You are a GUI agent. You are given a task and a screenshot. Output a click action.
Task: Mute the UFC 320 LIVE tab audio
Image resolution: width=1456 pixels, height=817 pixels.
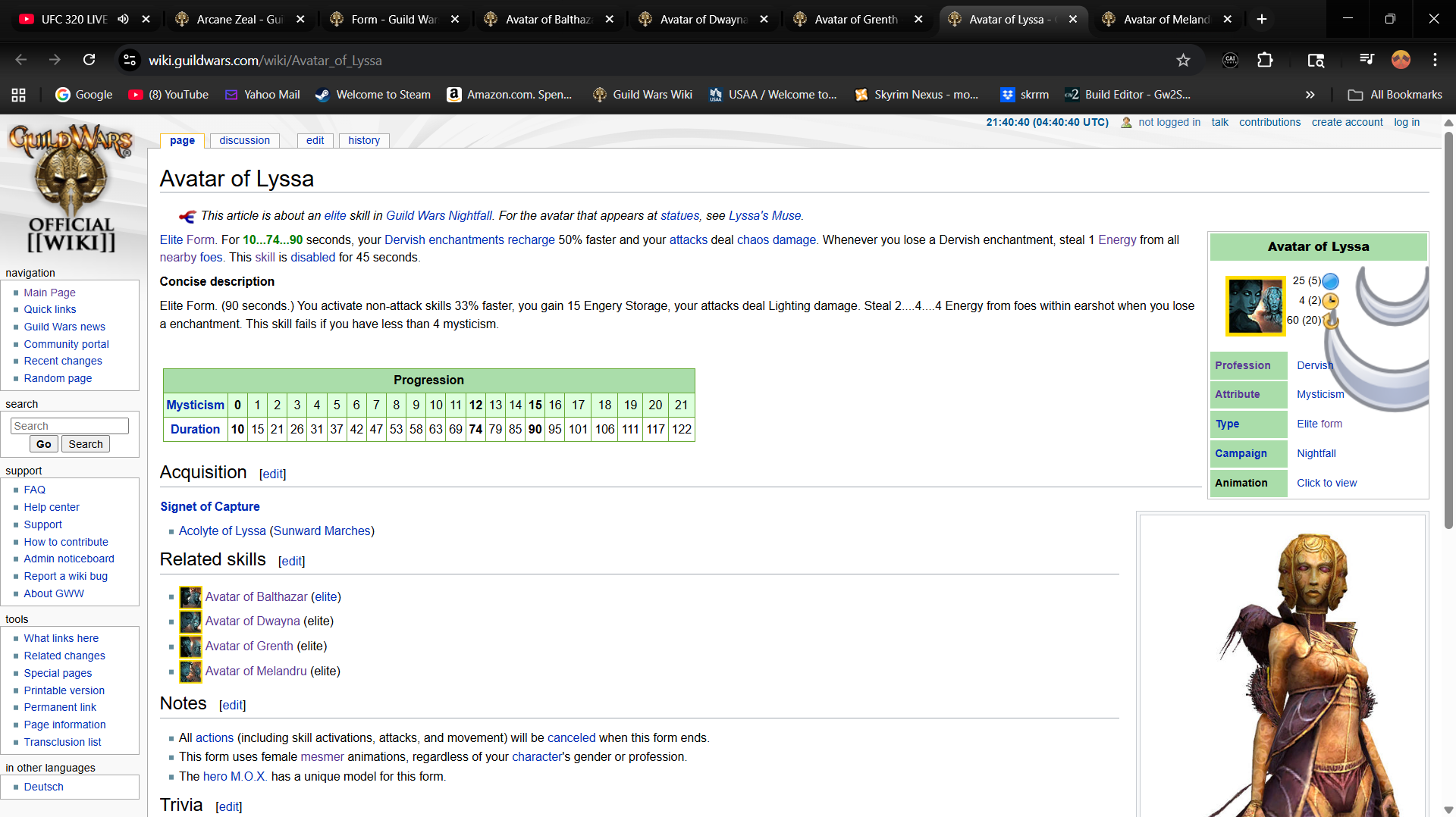[124, 19]
